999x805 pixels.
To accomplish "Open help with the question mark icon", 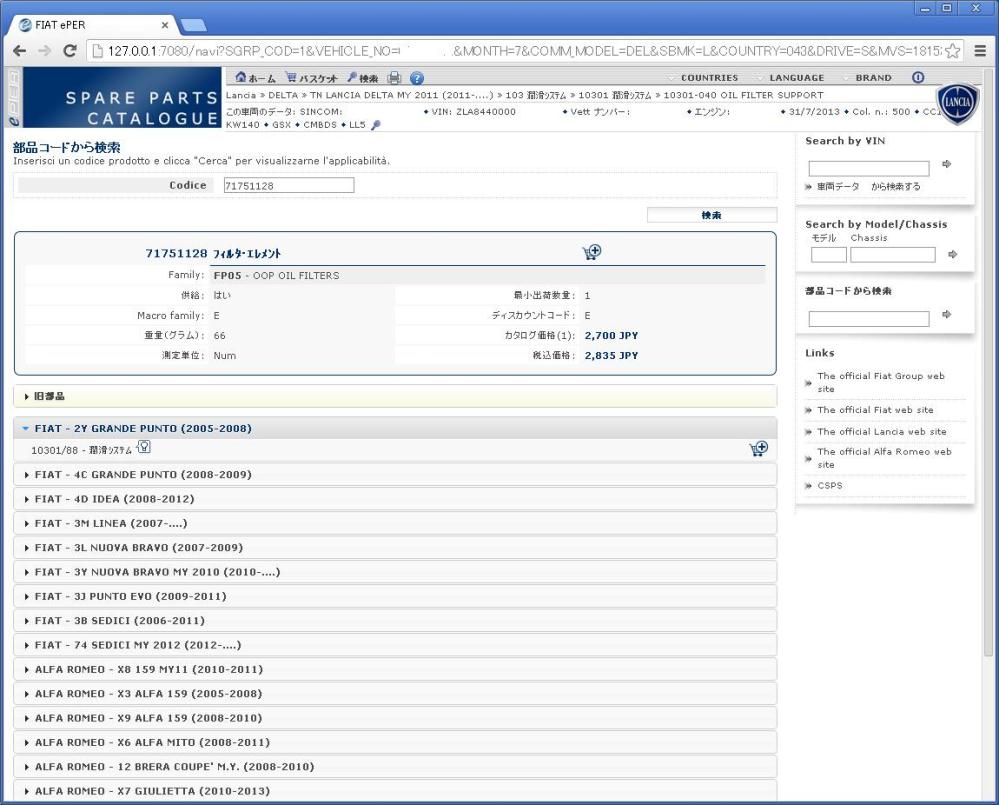I will click(417, 78).
